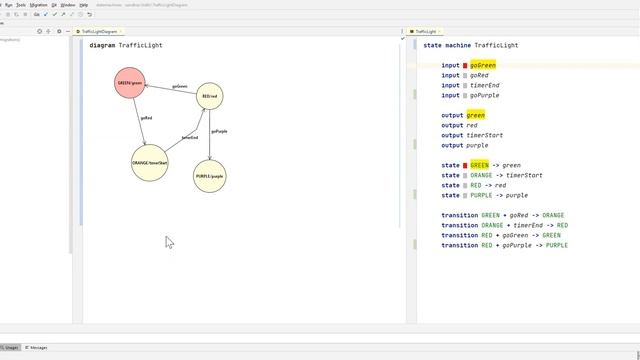The height and width of the screenshot is (360, 640).
Task: Click the goGreen transition label in diagram
Action: click(180, 87)
